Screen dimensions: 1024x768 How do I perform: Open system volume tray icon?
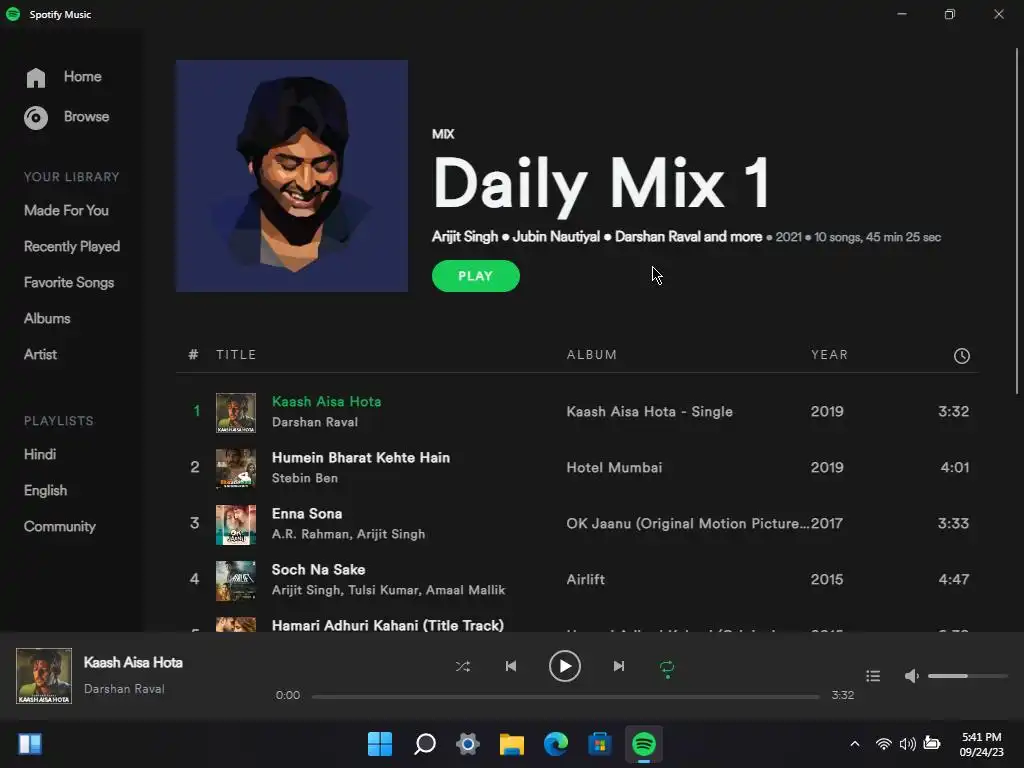[x=907, y=744]
